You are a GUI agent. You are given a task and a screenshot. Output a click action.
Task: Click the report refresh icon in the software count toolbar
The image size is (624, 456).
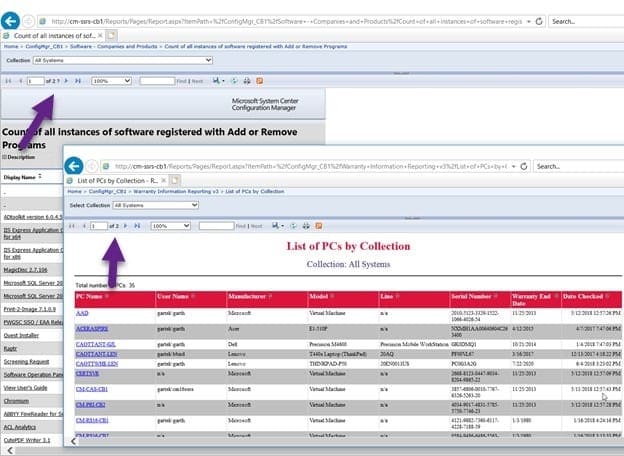[234, 81]
